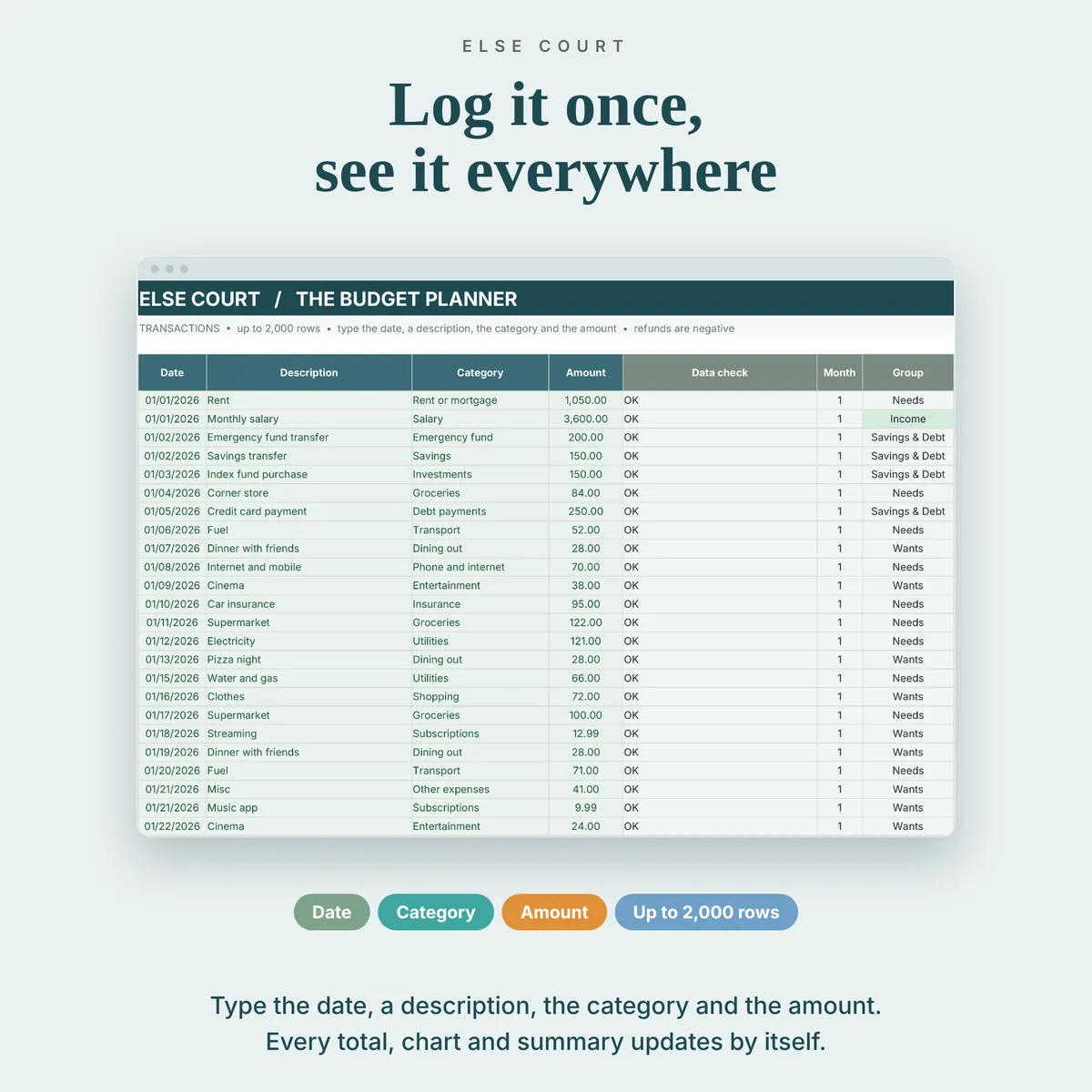
Task: Click the 01/17/2026 date cell
Action: pos(172,715)
